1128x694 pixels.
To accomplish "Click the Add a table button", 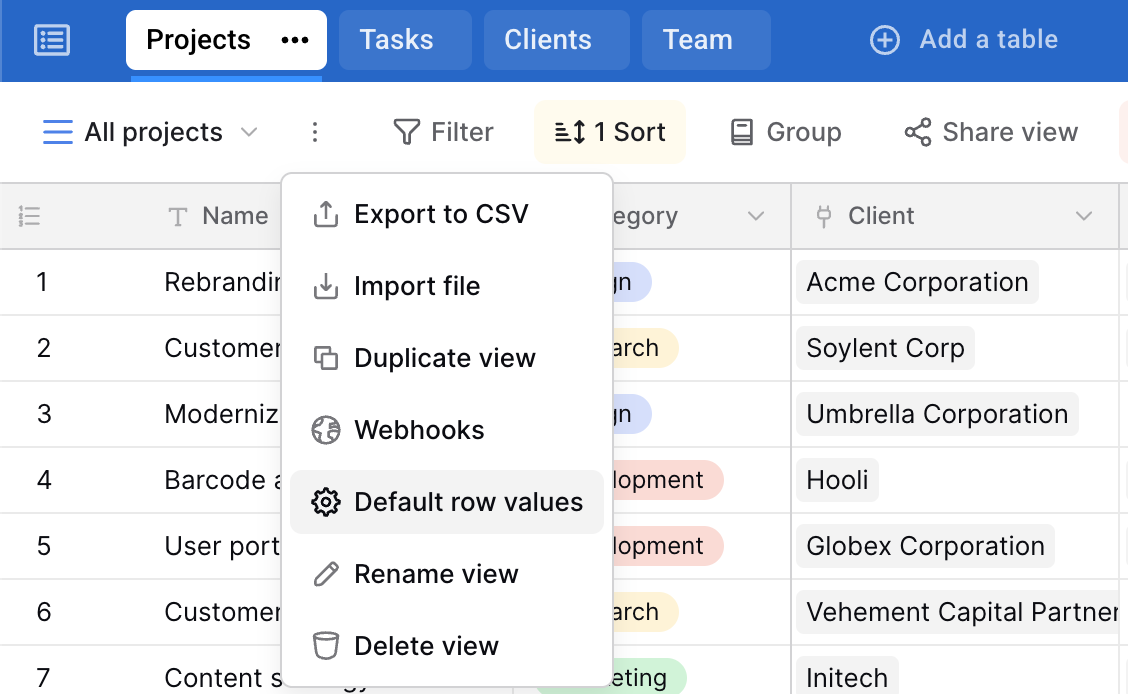I will click(x=964, y=40).
